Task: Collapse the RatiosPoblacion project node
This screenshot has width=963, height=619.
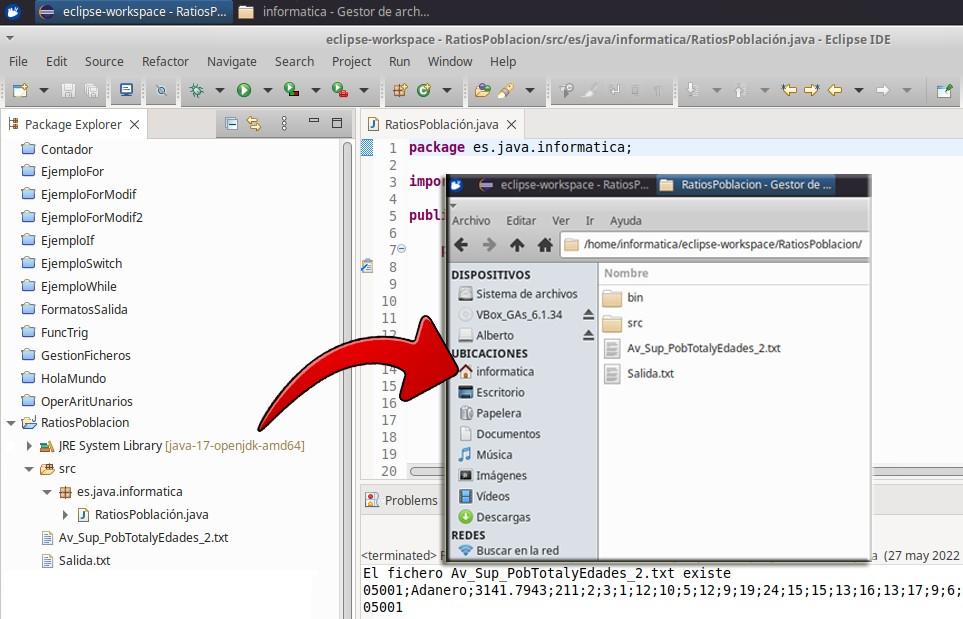Action: (x=11, y=422)
